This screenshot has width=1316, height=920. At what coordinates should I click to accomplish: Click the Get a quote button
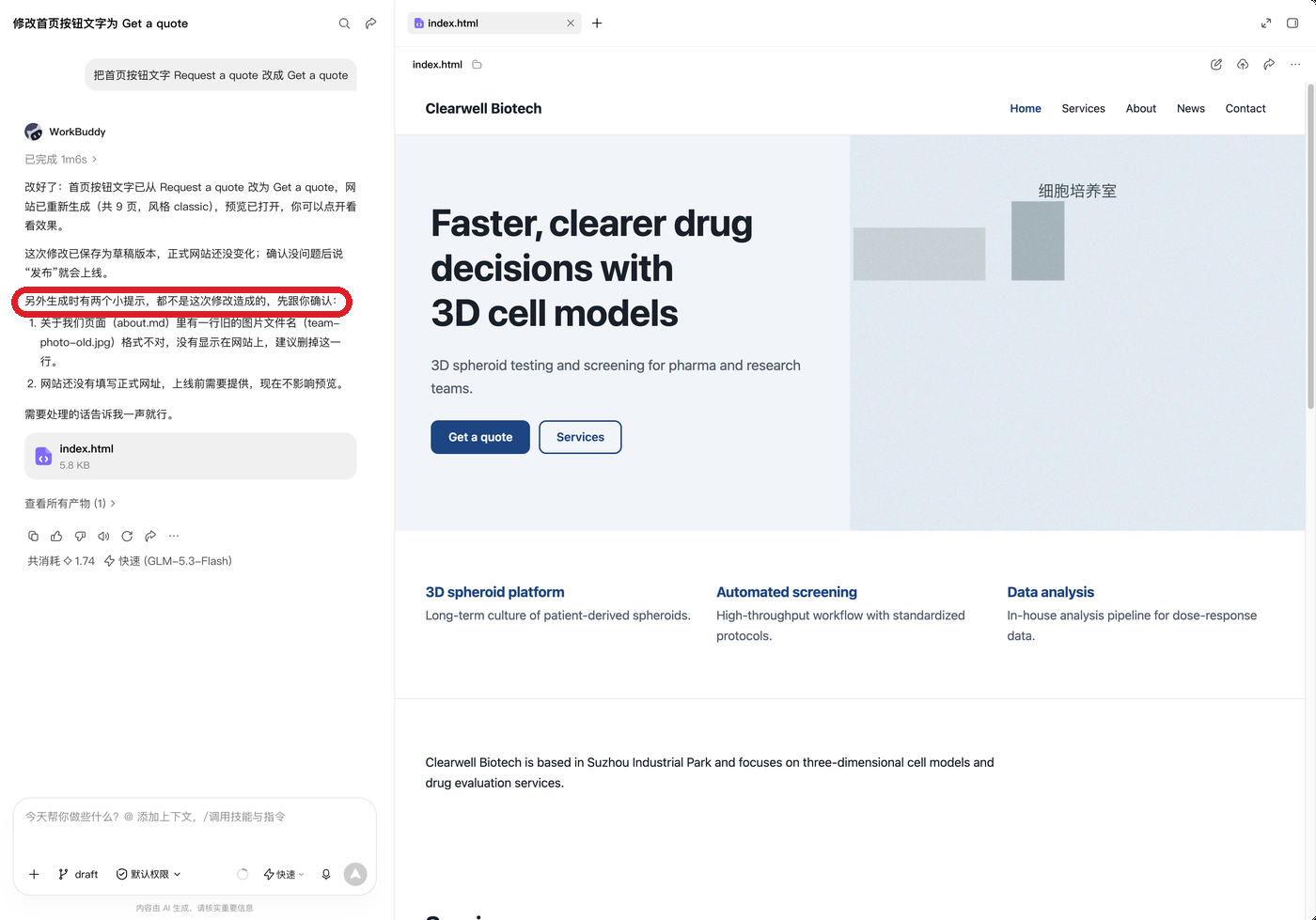(x=480, y=437)
